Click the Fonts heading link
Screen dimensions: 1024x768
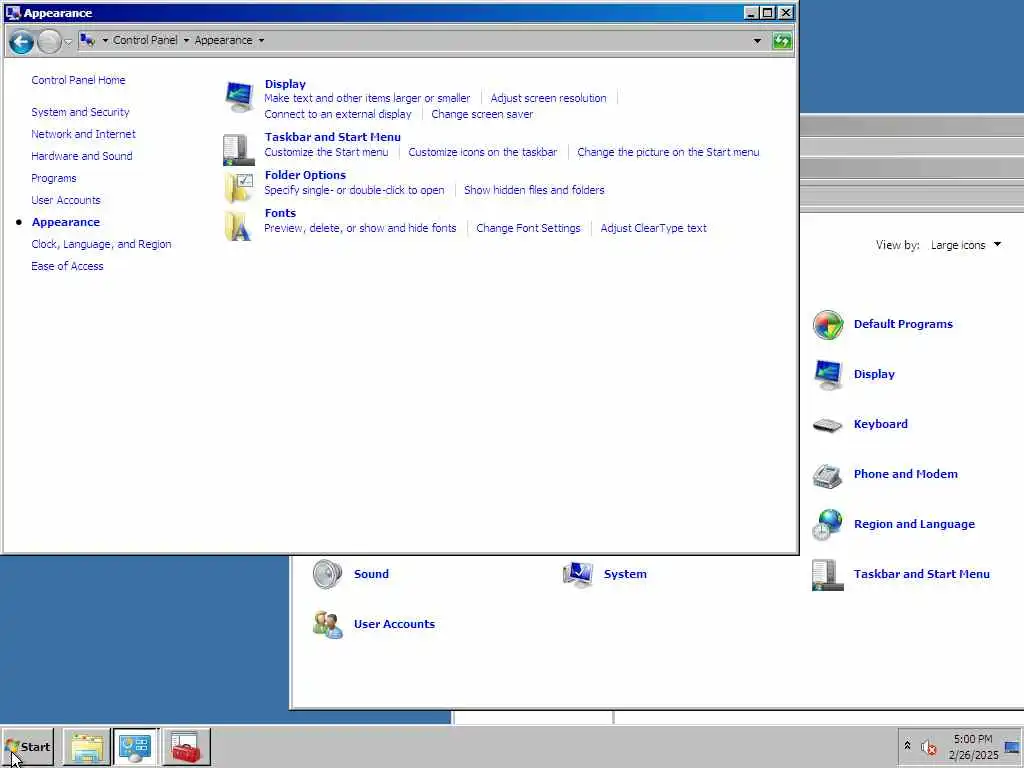coord(280,213)
